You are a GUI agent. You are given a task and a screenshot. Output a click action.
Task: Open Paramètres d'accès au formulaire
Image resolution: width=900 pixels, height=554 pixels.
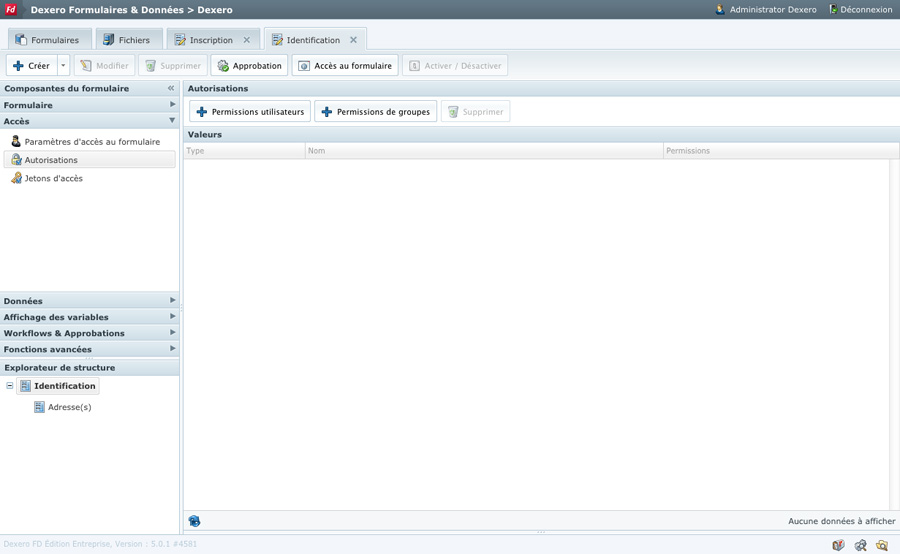[91, 142]
